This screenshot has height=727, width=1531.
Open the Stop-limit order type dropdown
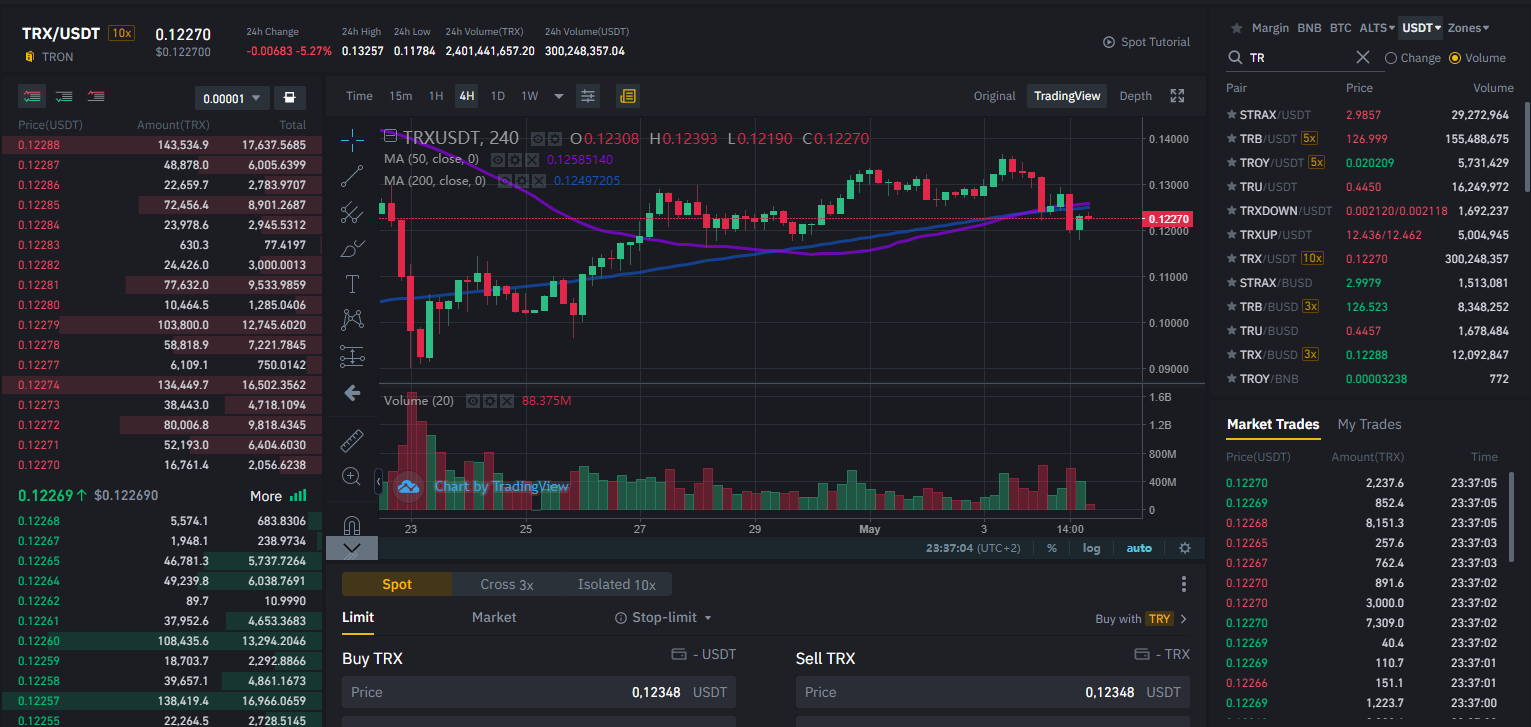coord(663,618)
